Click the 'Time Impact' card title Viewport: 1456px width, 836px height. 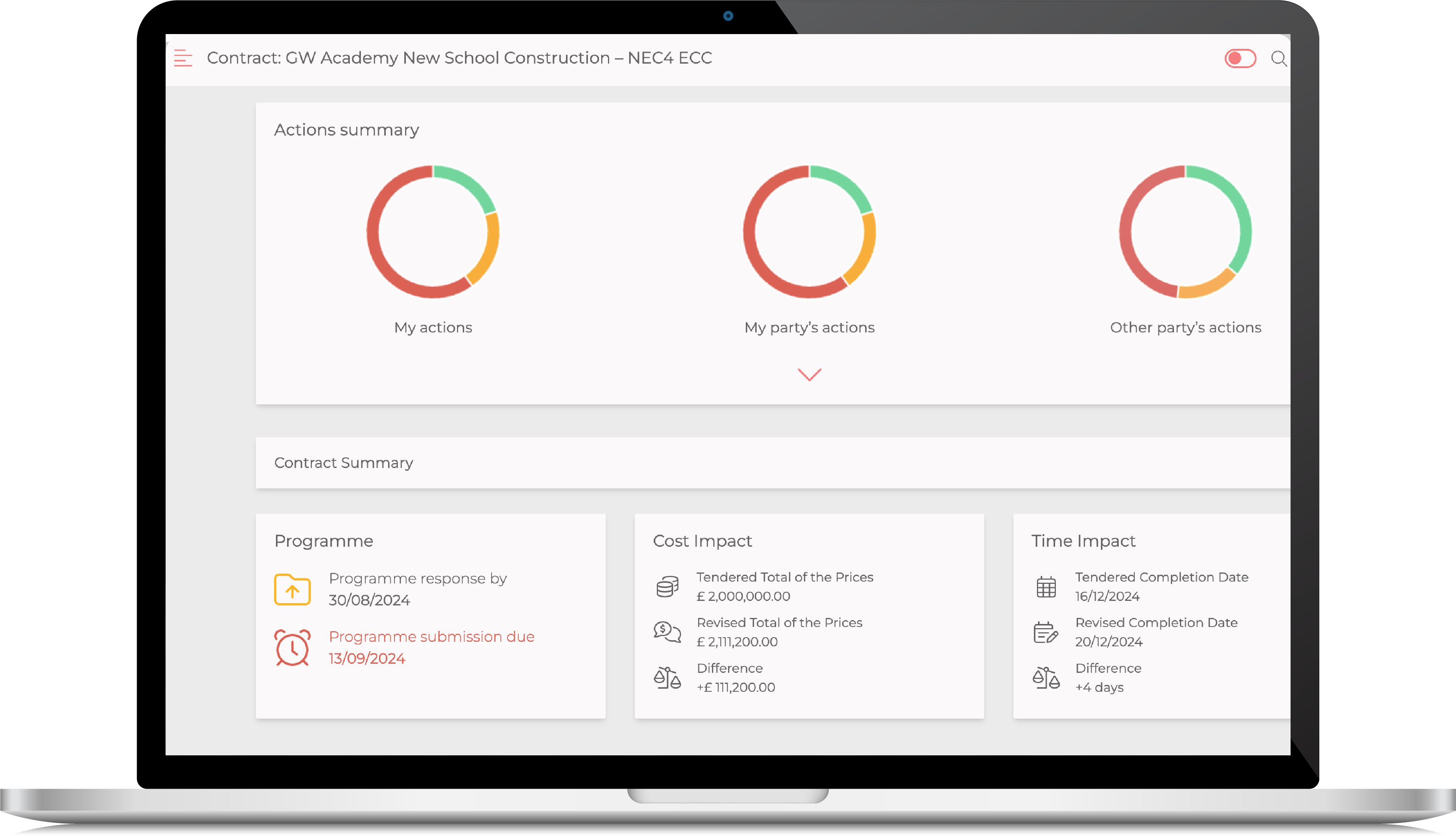[1083, 541]
